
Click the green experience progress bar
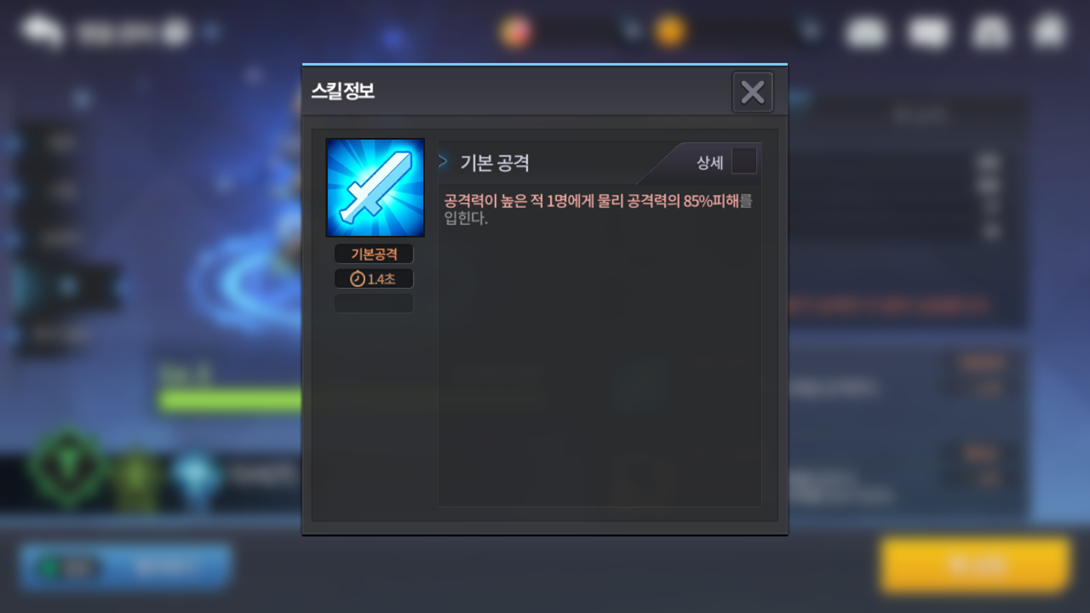pyautogui.click(x=229, y=401)
